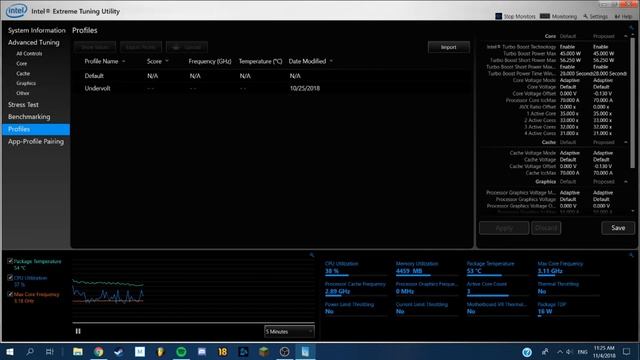Open Other under Advanced Tuning

pyautogui.click(x=23, y=93)
